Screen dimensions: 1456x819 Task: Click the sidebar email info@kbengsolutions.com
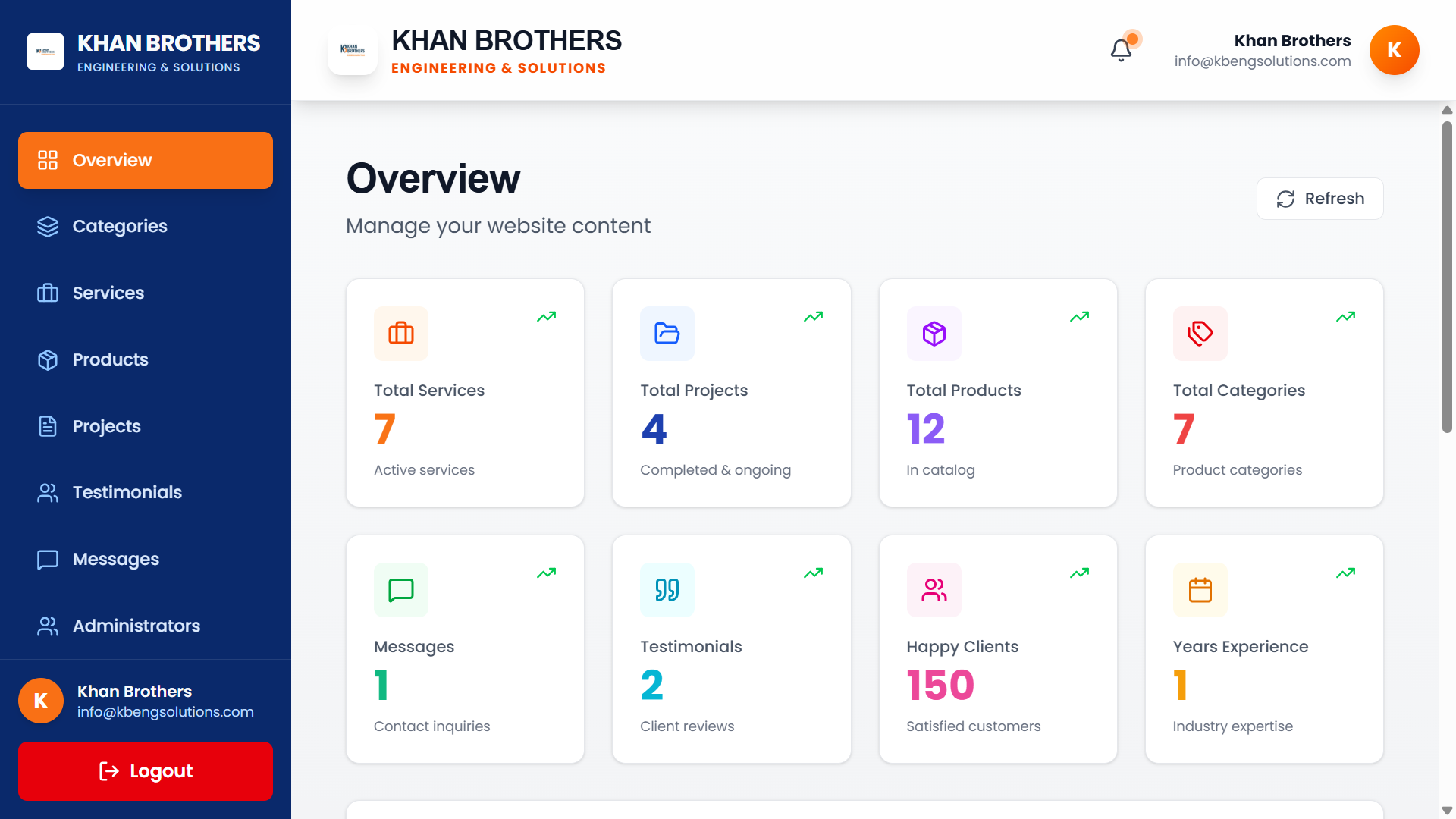165,712
